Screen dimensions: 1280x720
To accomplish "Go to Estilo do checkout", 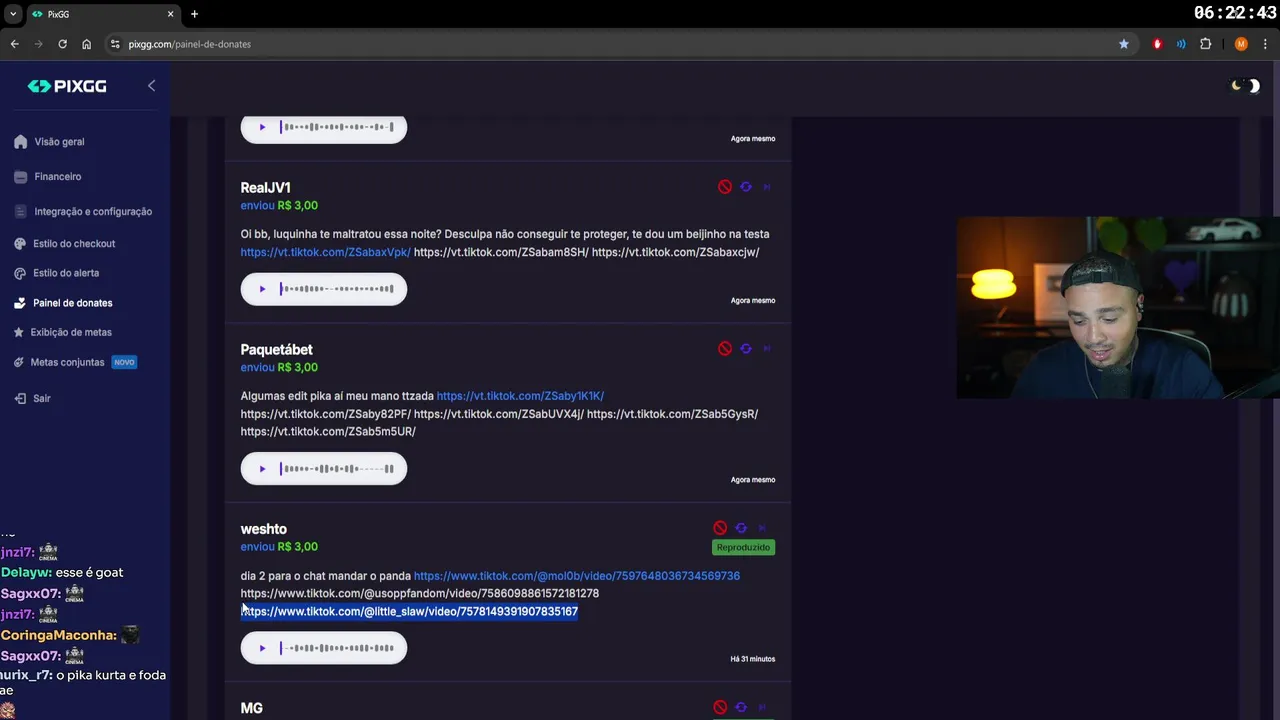I will pos(74,244).
